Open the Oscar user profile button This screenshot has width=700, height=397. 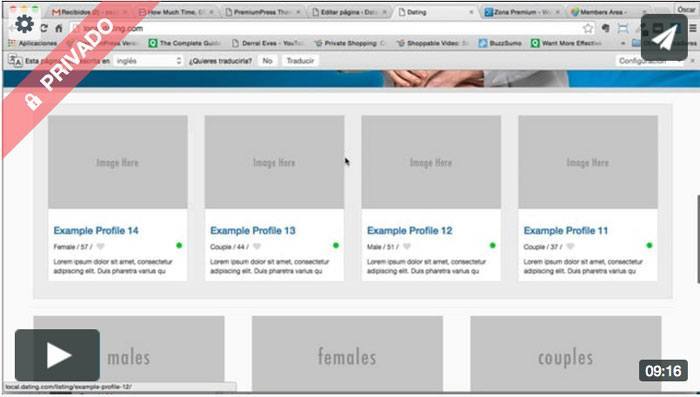[x=686, y=9]
